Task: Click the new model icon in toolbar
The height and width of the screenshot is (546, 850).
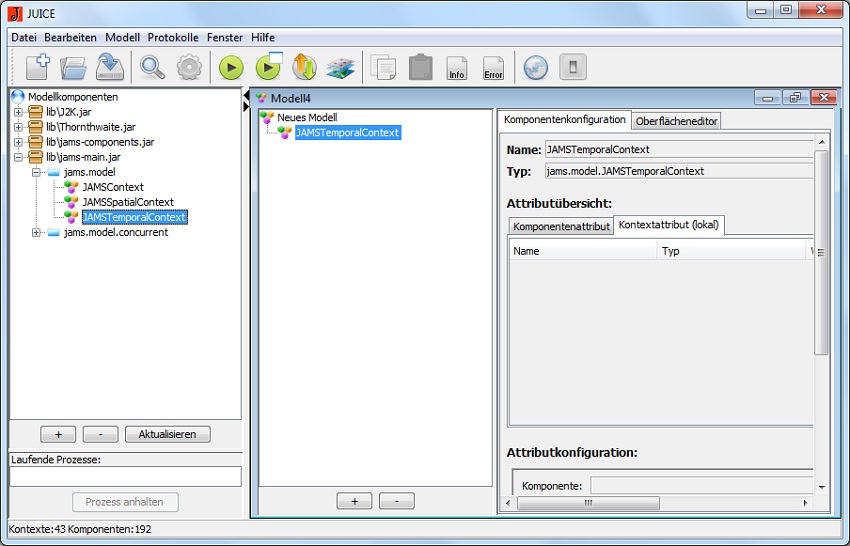Action: click(x=38, y=67)
